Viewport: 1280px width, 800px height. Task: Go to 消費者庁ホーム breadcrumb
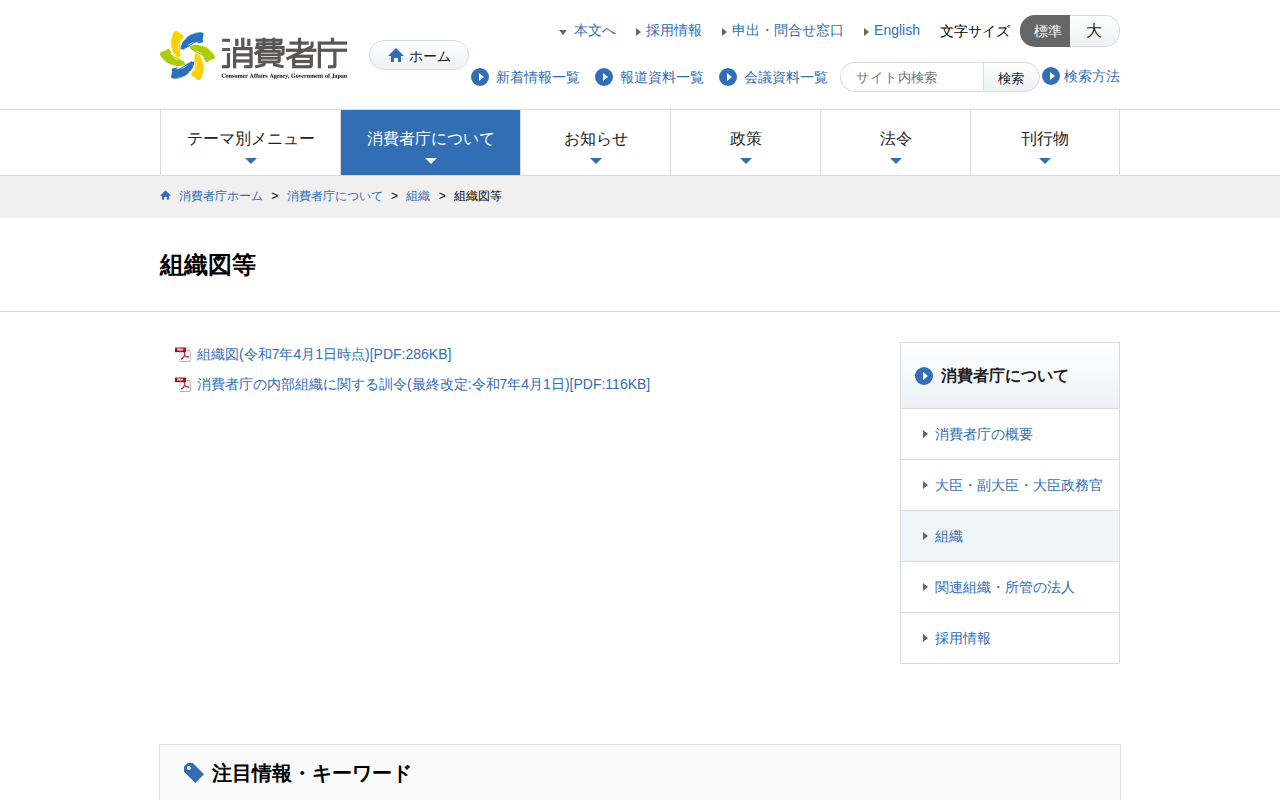pyautogui.click(x=221, y=196)
